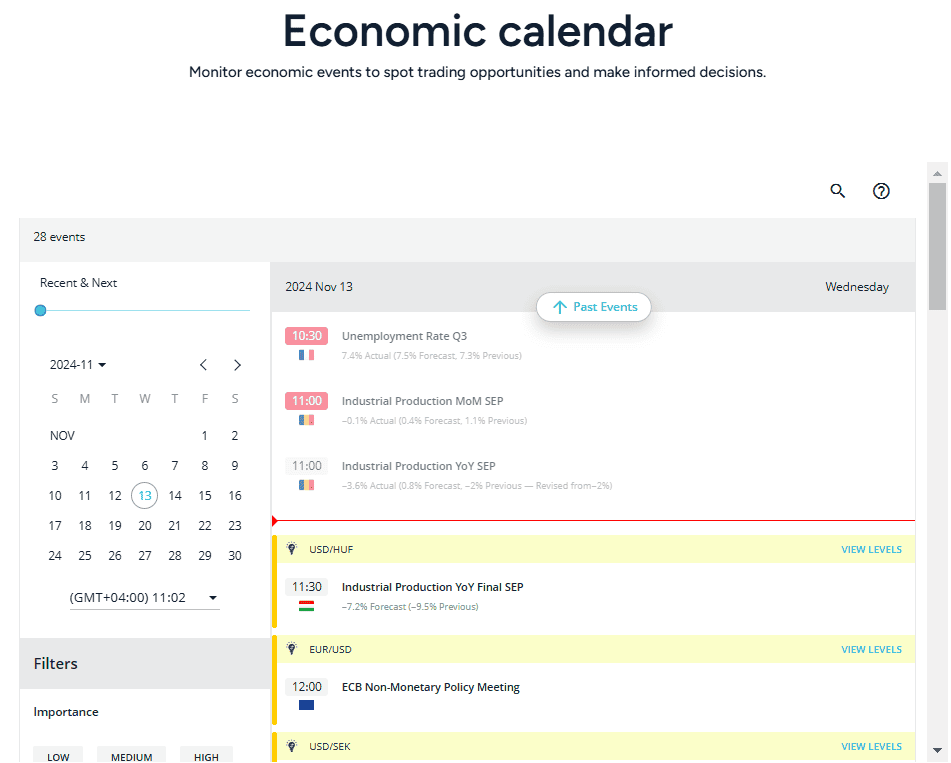The height and width of the screenshot is (763, 951).
Task: Toggle the MEDIUM importance filter
Action: click(x=132, y=756)
